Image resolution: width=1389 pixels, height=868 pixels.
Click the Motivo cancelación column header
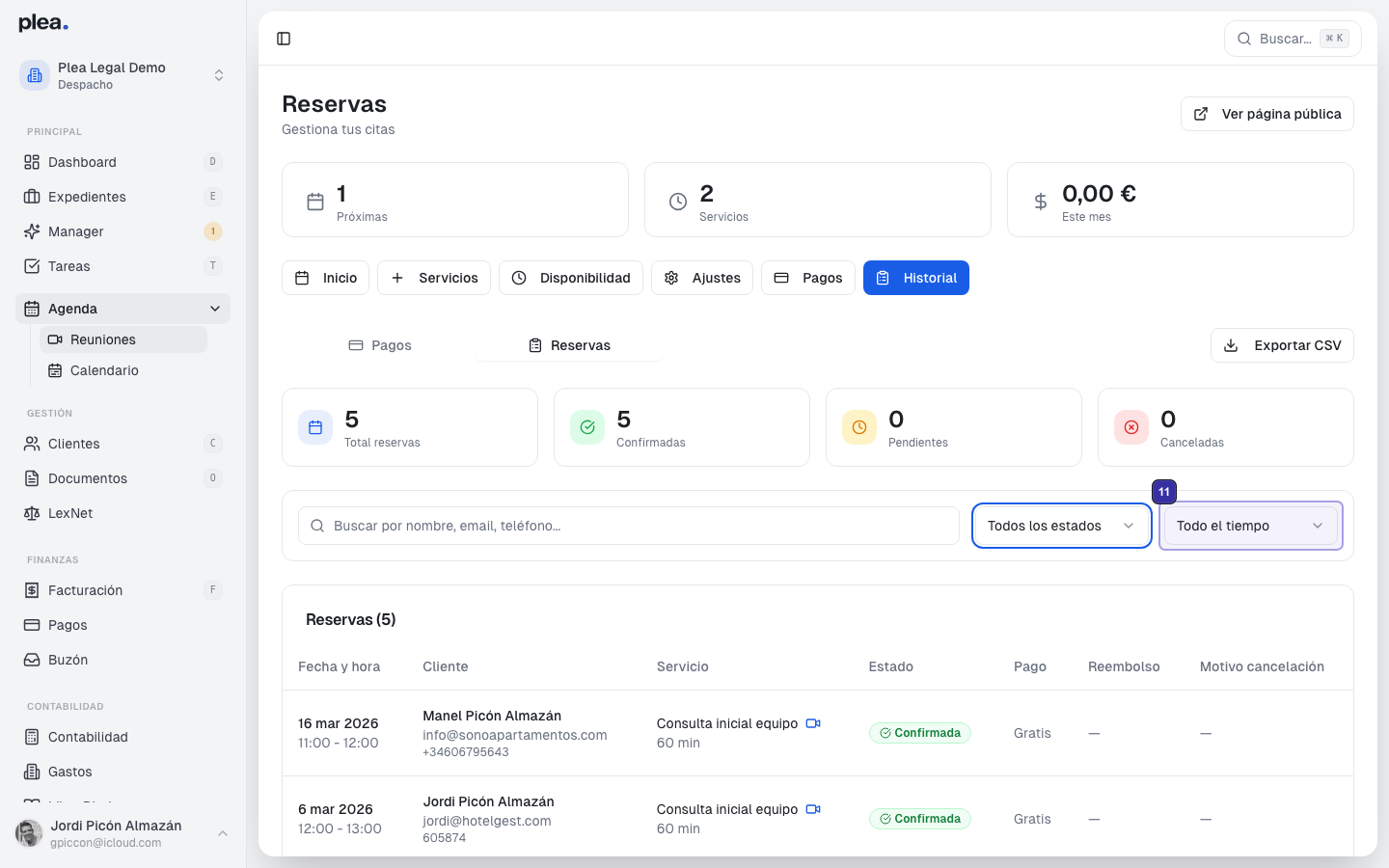(x=1262, y=666)
